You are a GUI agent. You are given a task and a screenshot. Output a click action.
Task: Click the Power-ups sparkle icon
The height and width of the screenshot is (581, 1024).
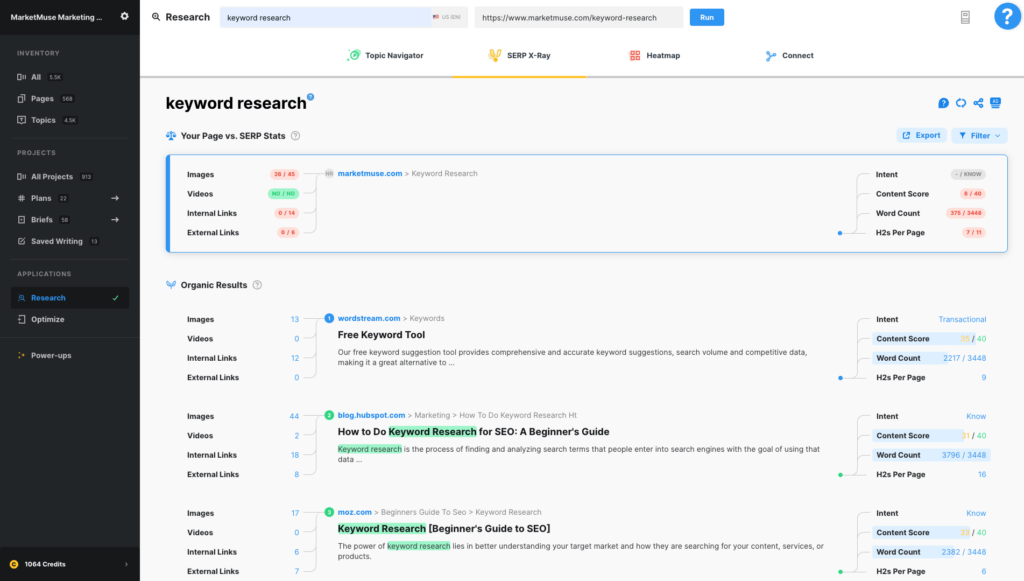(x=22, y=356)
